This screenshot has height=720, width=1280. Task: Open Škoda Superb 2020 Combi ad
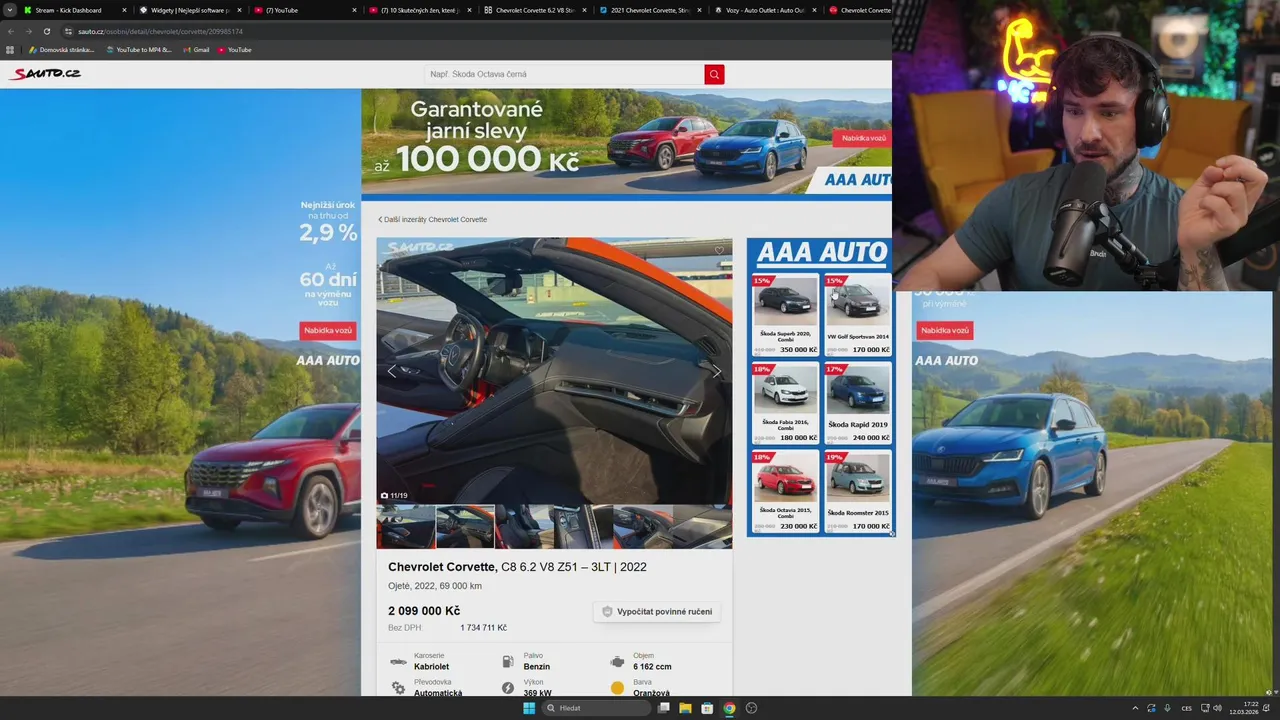(x=785, y=314)
